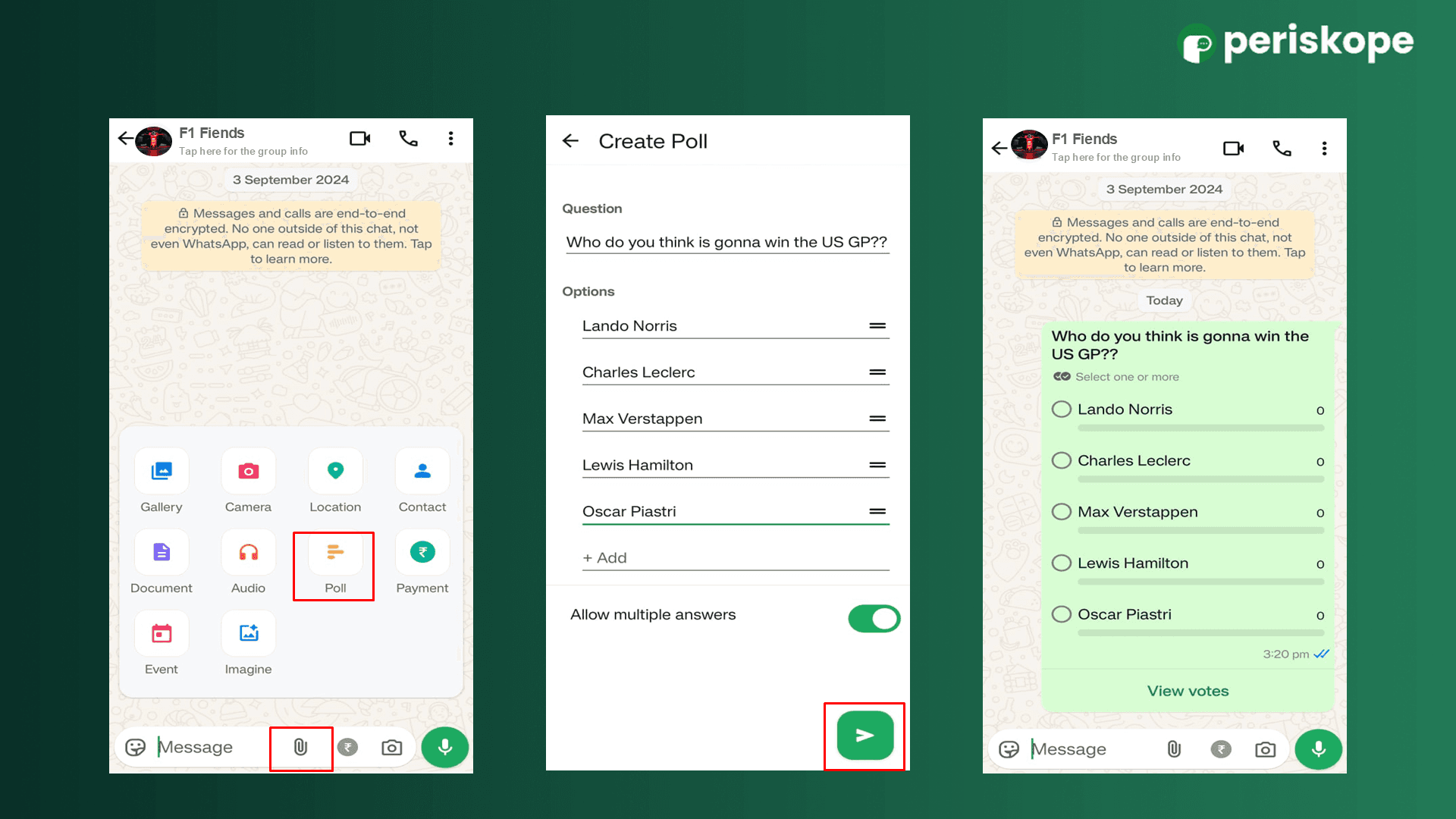Viewport: 1456px width, 819px height.
Task: Click View votes link
Action: (x=1188, y=691)
